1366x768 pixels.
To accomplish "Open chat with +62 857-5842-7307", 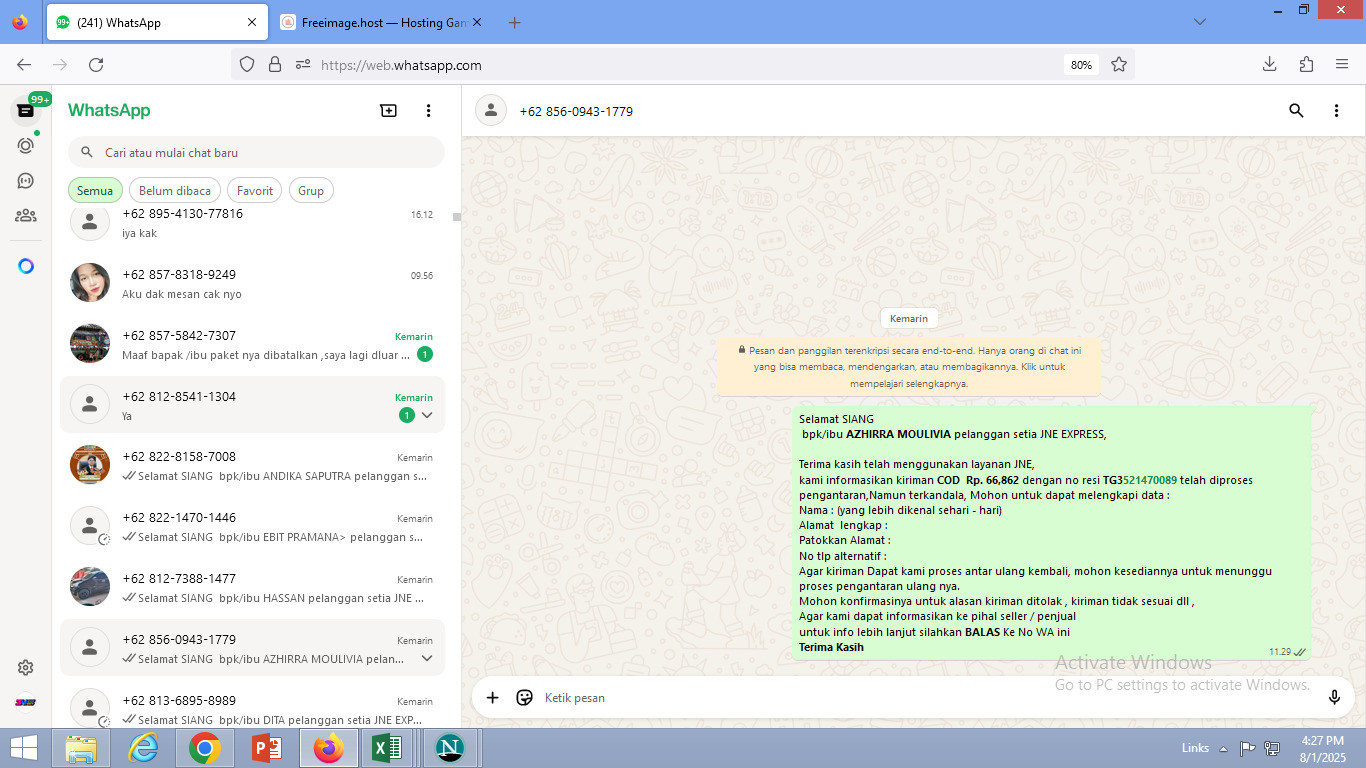I will [x=252, y=345].
